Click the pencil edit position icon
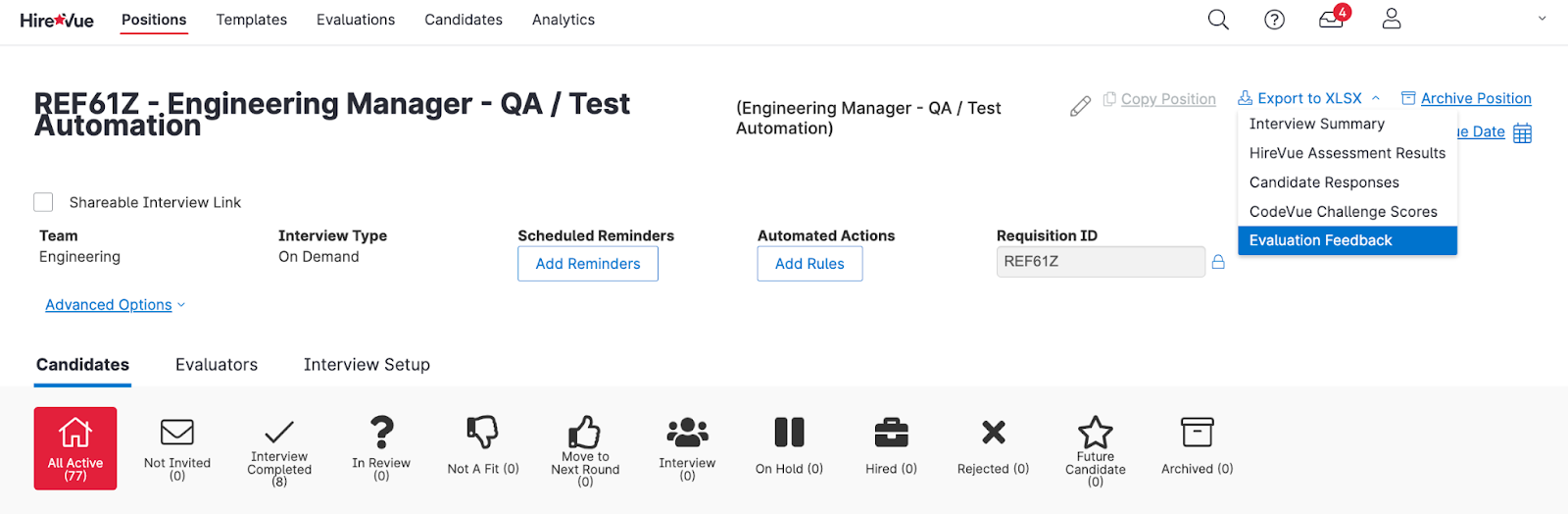This screenshot has height=514, width=1568. [1080, 106]
